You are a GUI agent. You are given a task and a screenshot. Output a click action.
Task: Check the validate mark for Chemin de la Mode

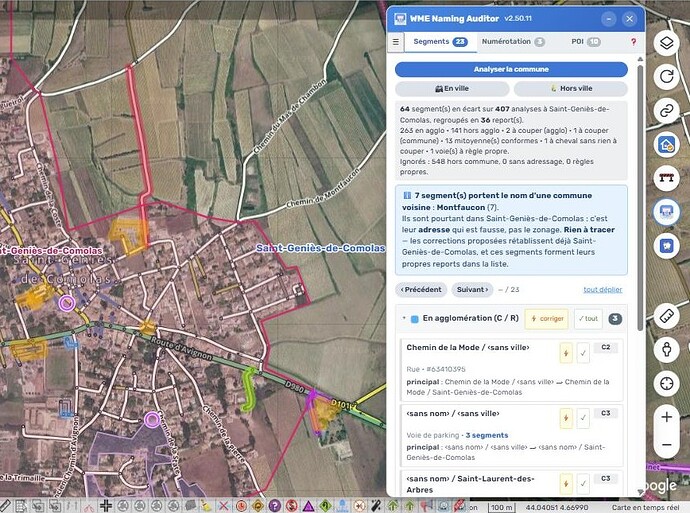tap(583, 353)
